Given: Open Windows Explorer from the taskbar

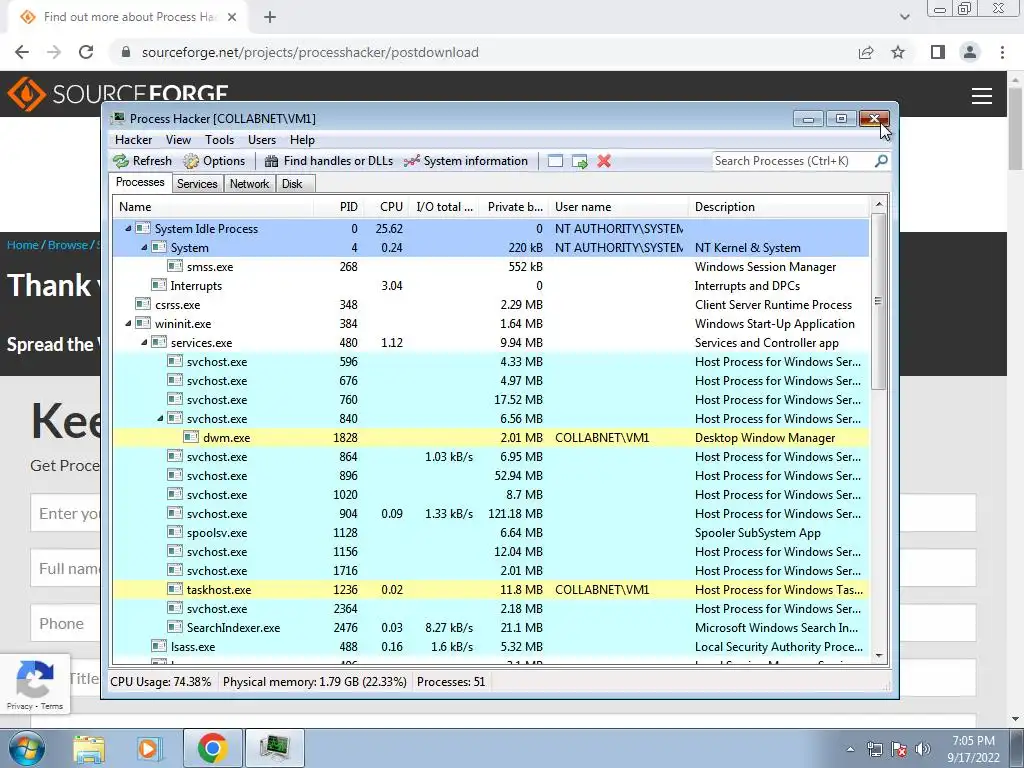Looking at the screenshot, I should point(89,748).
